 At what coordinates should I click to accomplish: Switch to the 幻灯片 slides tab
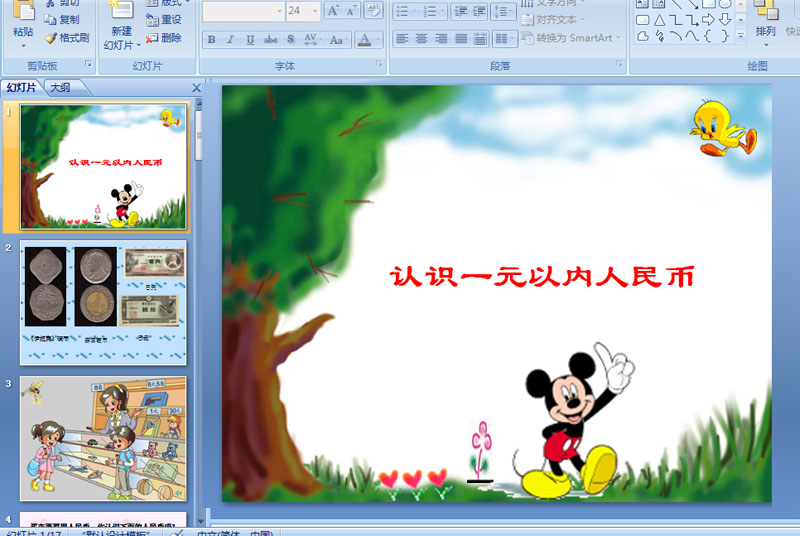[21, 88]
